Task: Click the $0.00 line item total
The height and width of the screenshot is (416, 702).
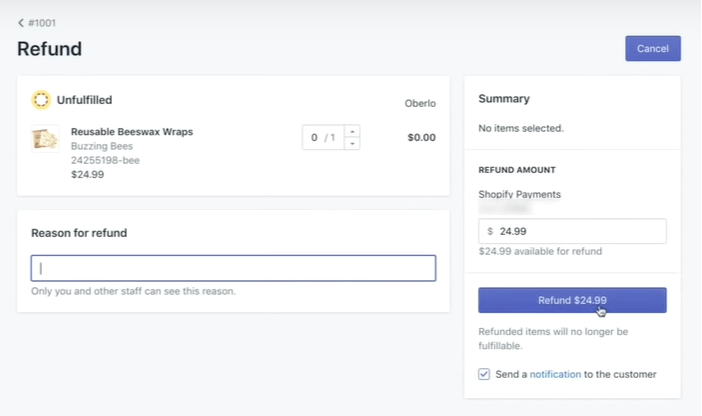Action: click(421, 138)
